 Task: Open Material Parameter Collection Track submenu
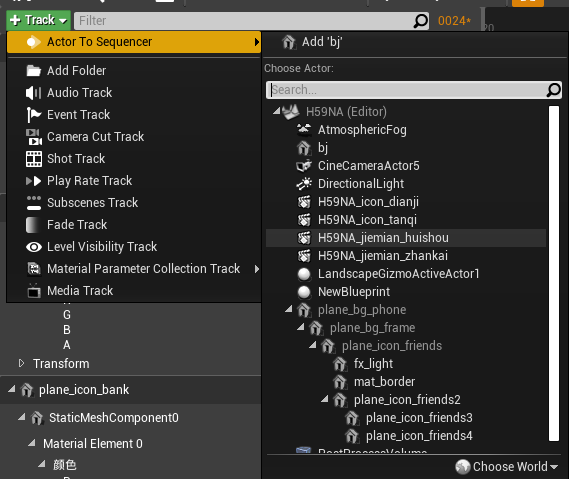(134, 269)
